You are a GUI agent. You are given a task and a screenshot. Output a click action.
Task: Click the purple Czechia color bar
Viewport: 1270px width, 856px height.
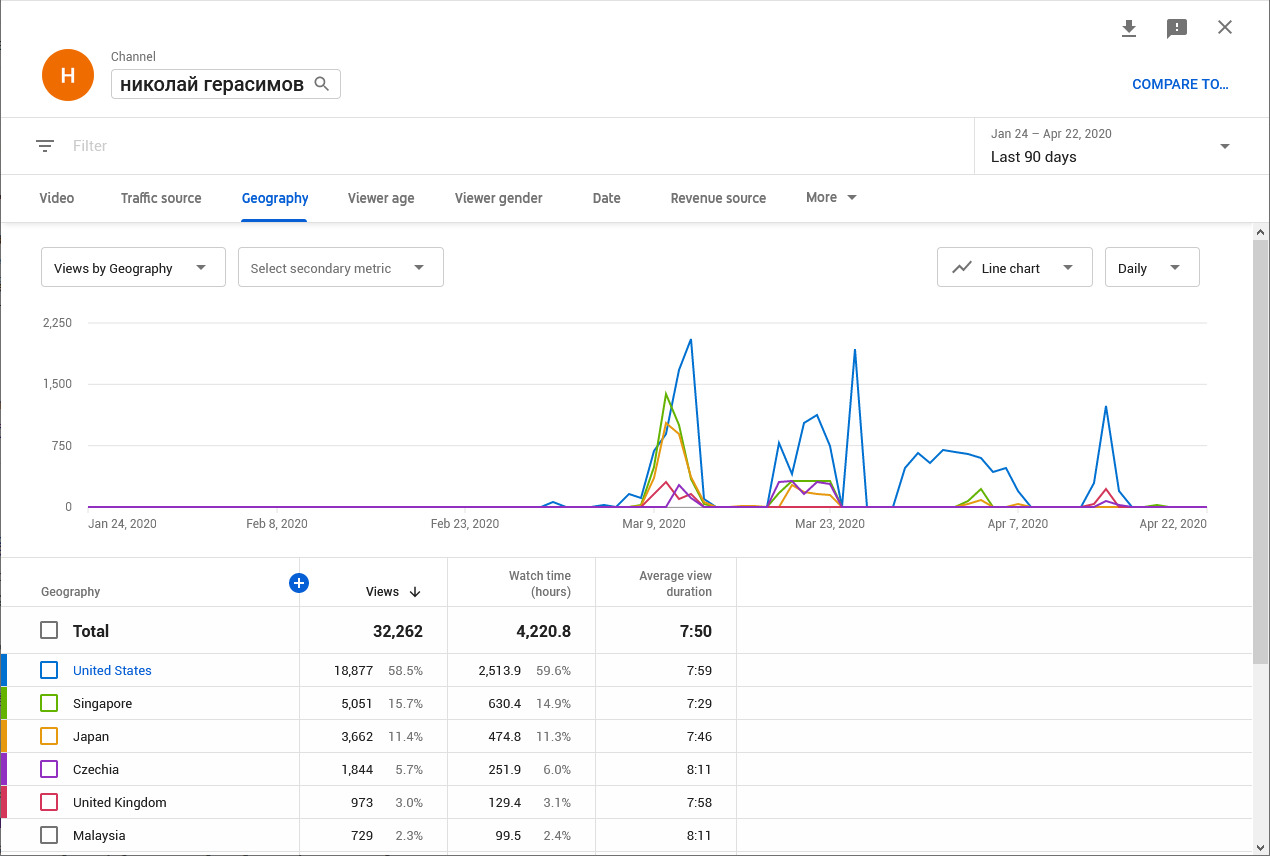3,769
